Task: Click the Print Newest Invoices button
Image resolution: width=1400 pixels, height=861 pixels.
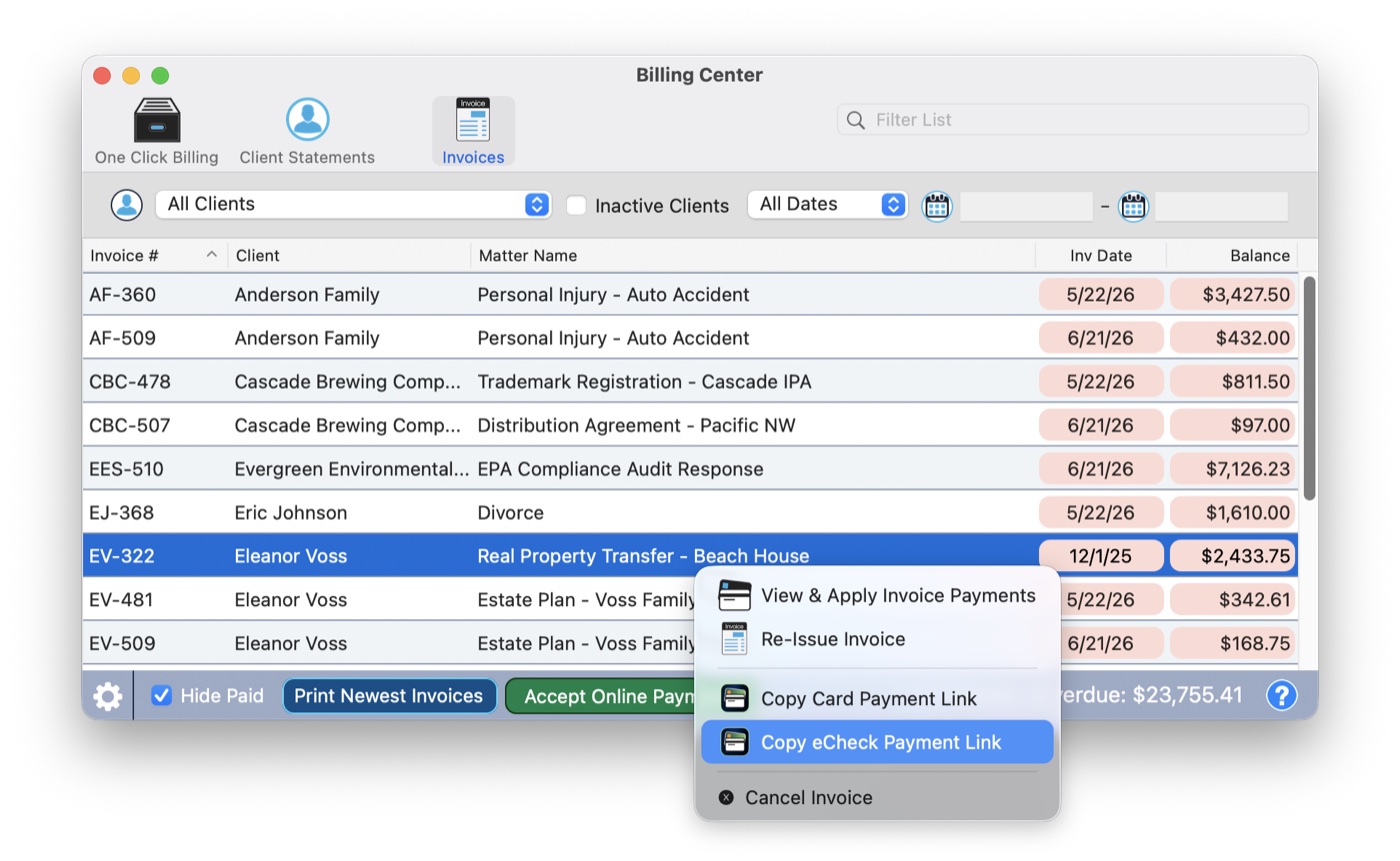Action: point(389,696)
